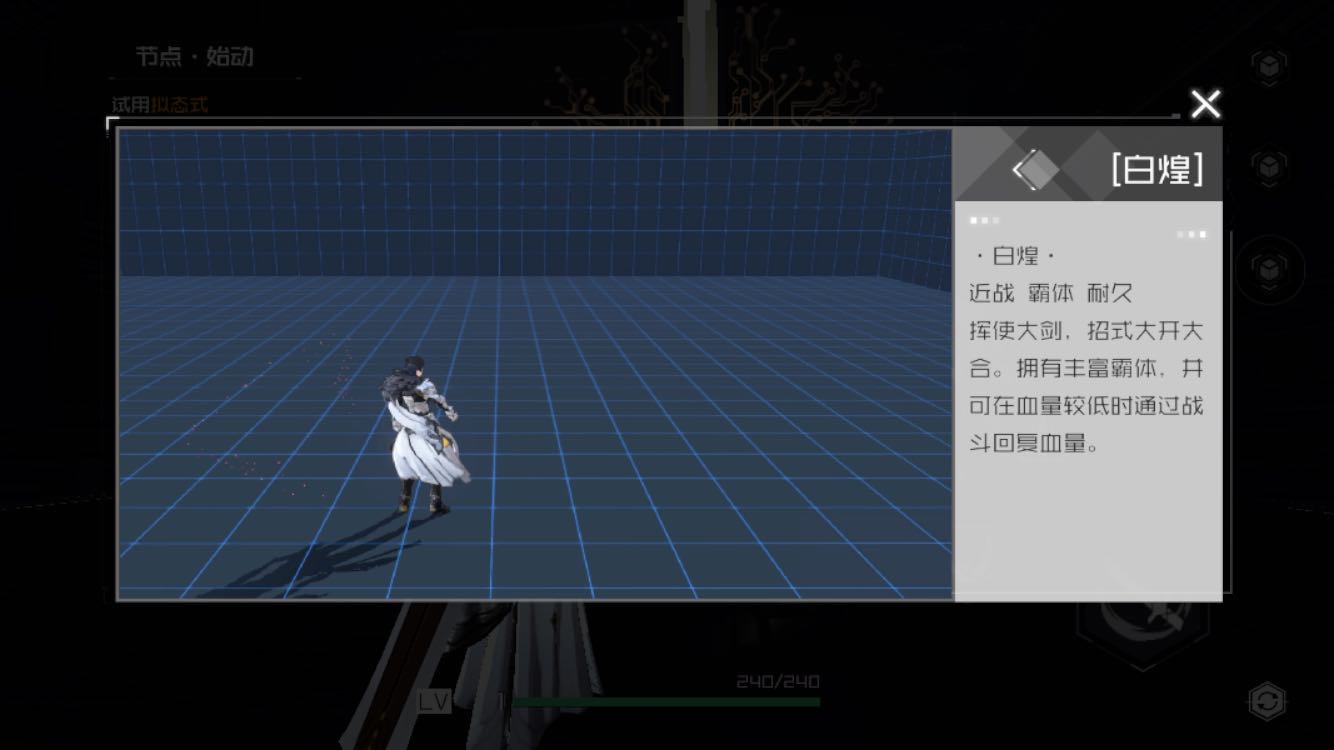1334x750 pixels.
Task: Click the LV level badge
Action: click(434, 702)
